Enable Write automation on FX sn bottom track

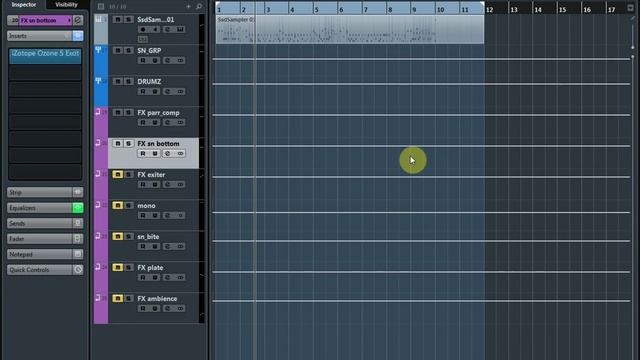point(155,153)
